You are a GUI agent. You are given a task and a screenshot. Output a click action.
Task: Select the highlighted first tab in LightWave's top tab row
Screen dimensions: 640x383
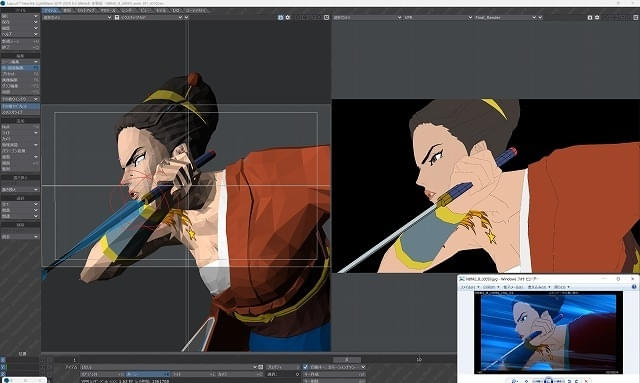pos(51,11)
